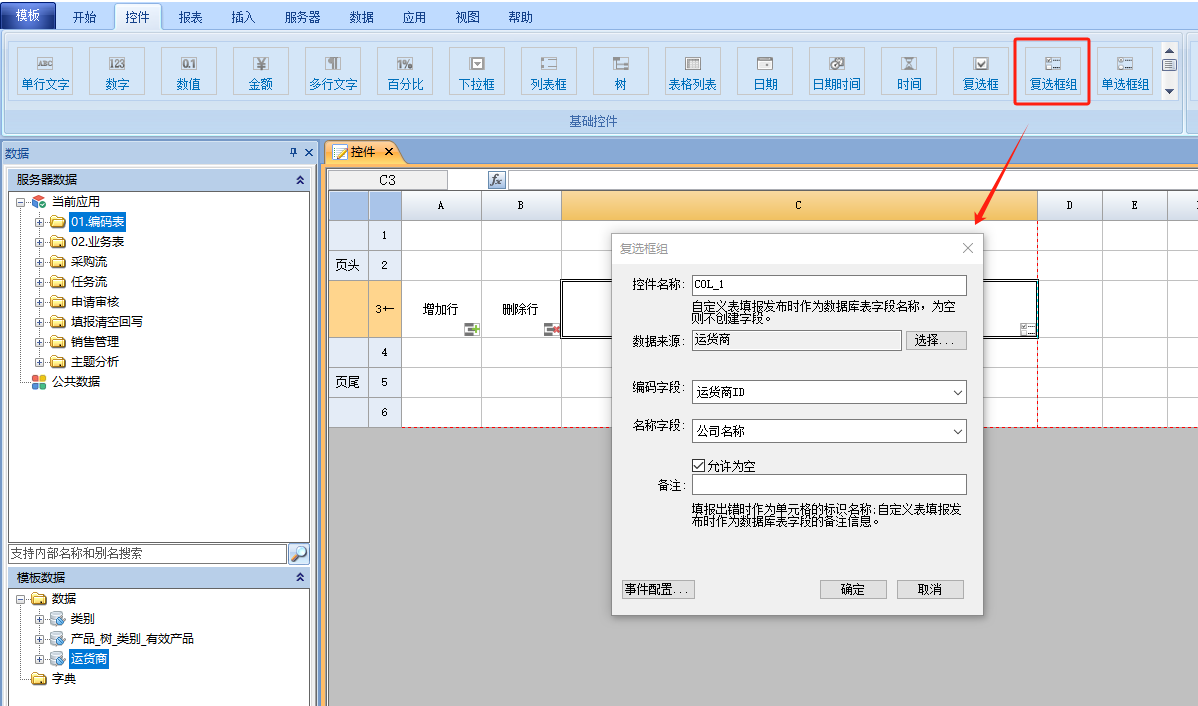Click the 备注 input field

click(829, 485)
